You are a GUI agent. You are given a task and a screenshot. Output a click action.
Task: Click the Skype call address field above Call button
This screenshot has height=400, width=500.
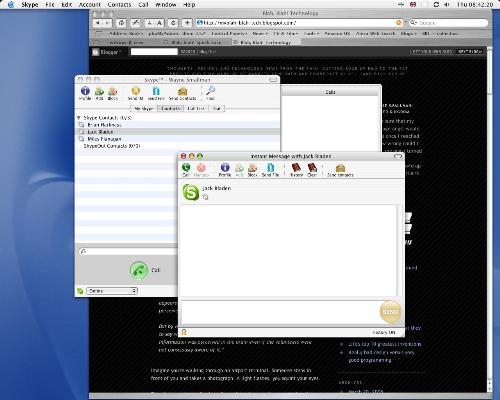128,251
